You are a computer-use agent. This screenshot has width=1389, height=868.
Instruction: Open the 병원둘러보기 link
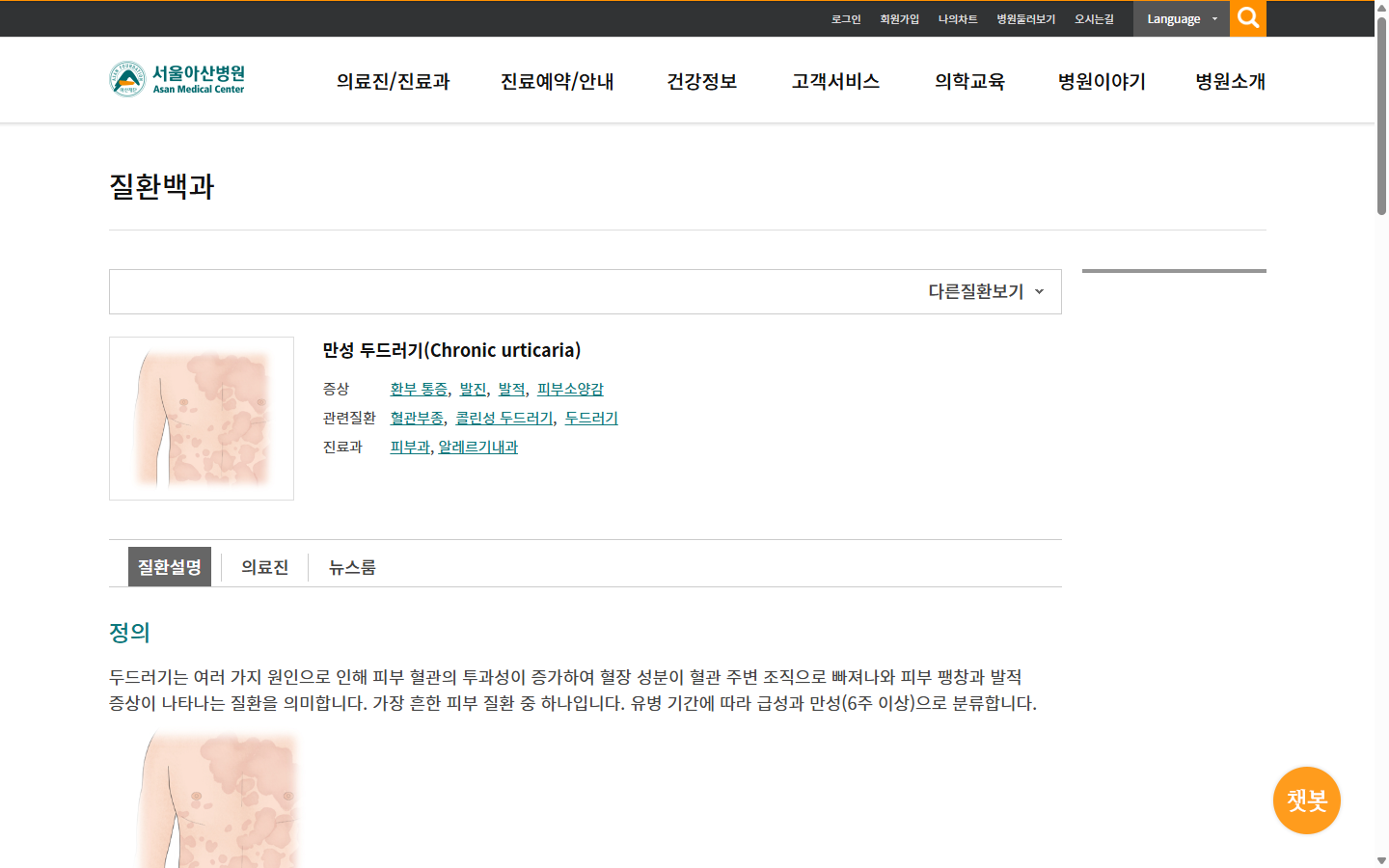(1026, 19)
